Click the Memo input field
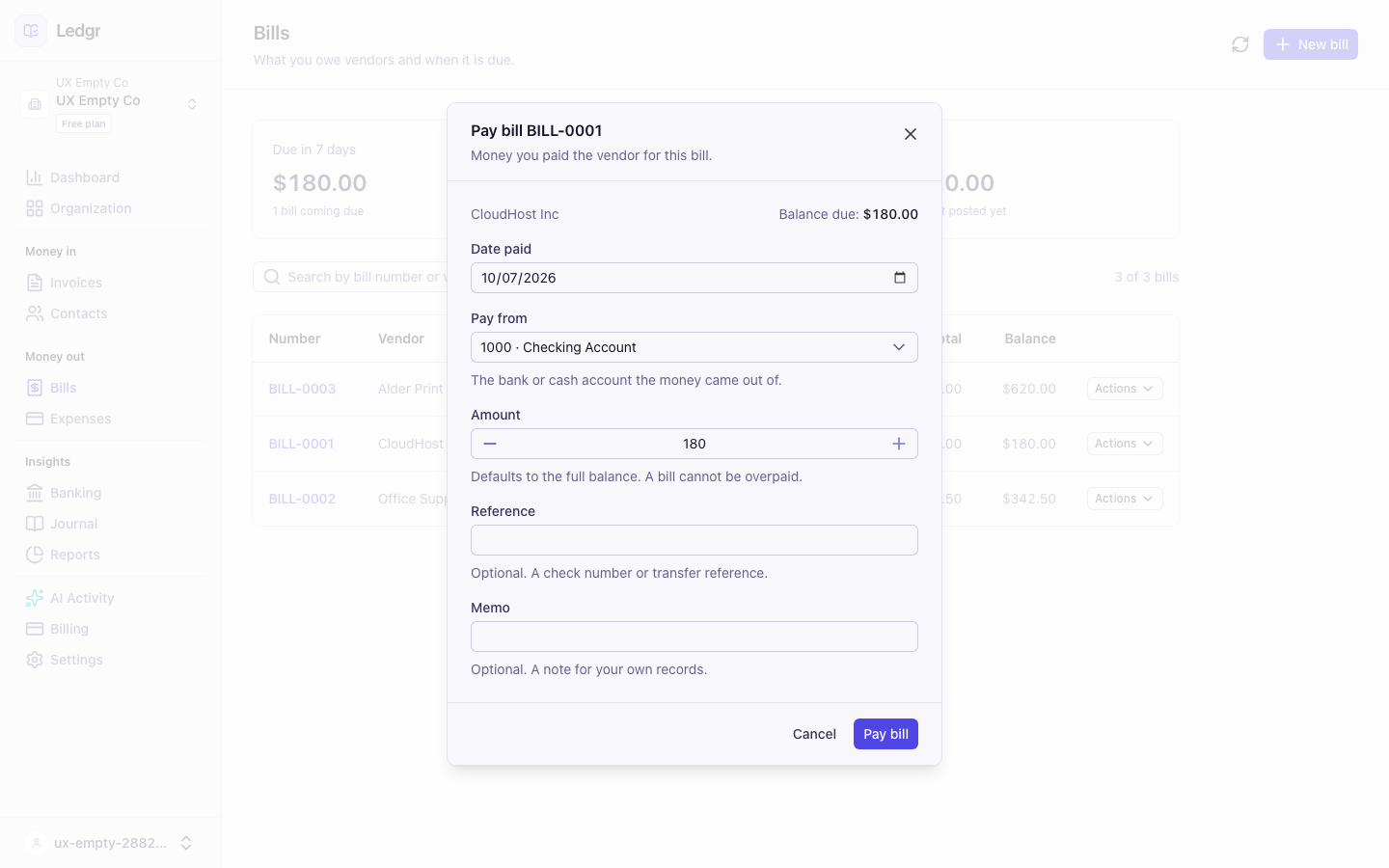 (x=694, y=637)
